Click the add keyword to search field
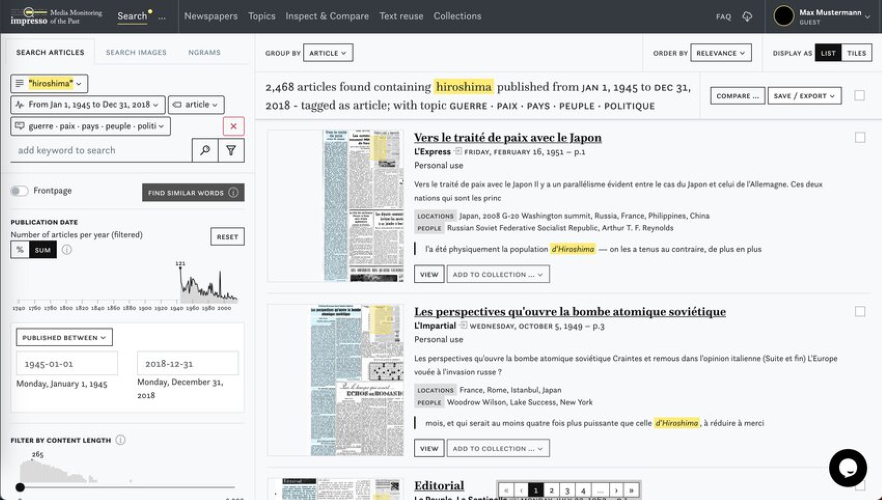 (x=101, y=150)
